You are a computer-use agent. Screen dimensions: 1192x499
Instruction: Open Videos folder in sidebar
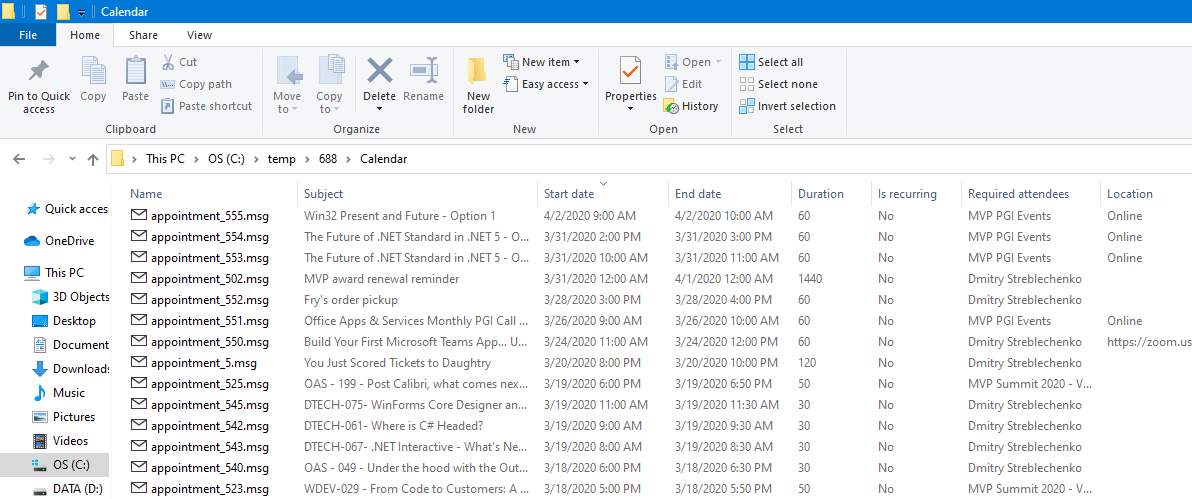[61, 441]
